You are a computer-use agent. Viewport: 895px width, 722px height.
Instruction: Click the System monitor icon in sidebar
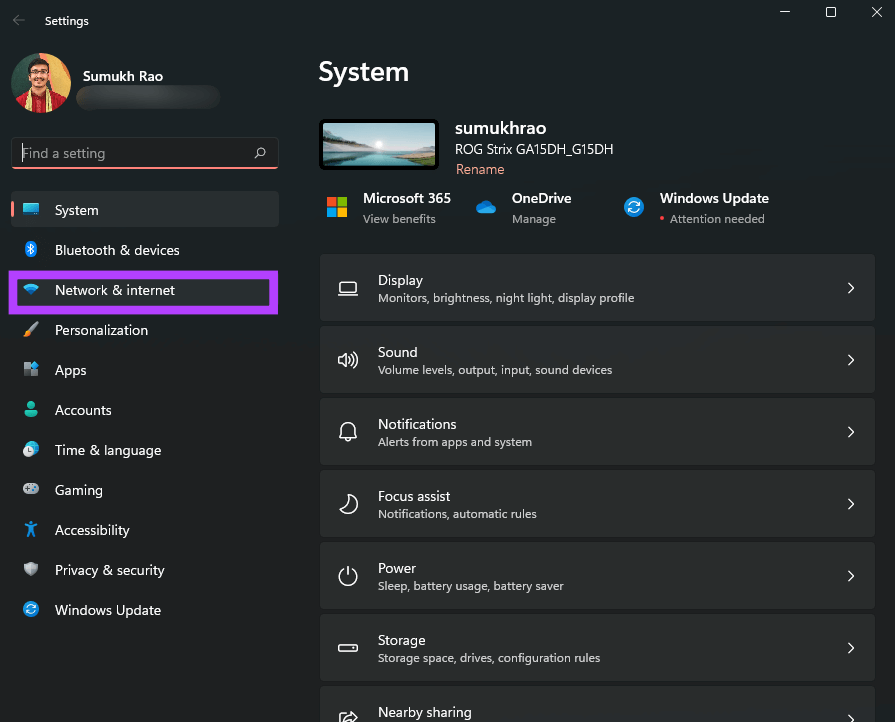point(31,209)
